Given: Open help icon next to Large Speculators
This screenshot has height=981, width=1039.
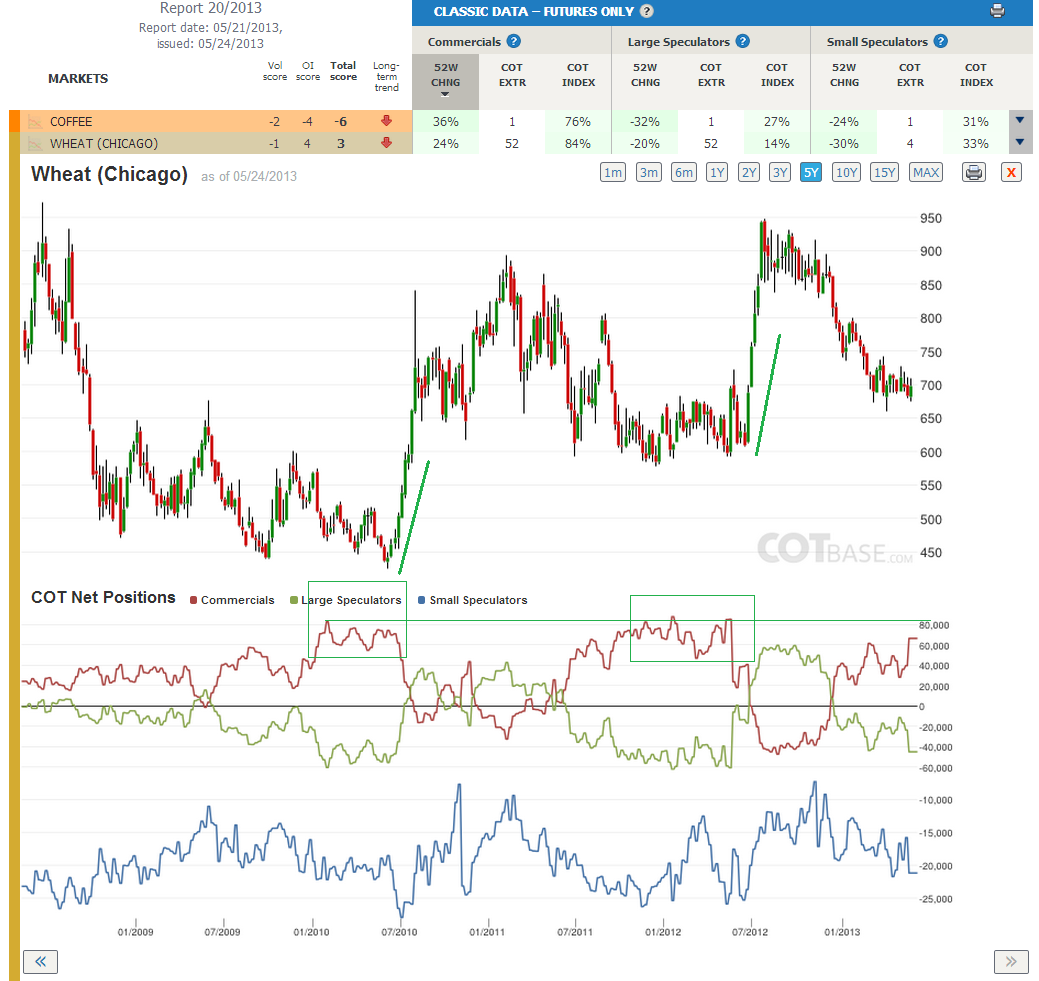Looking at the screenshot, I should (743, 41).
